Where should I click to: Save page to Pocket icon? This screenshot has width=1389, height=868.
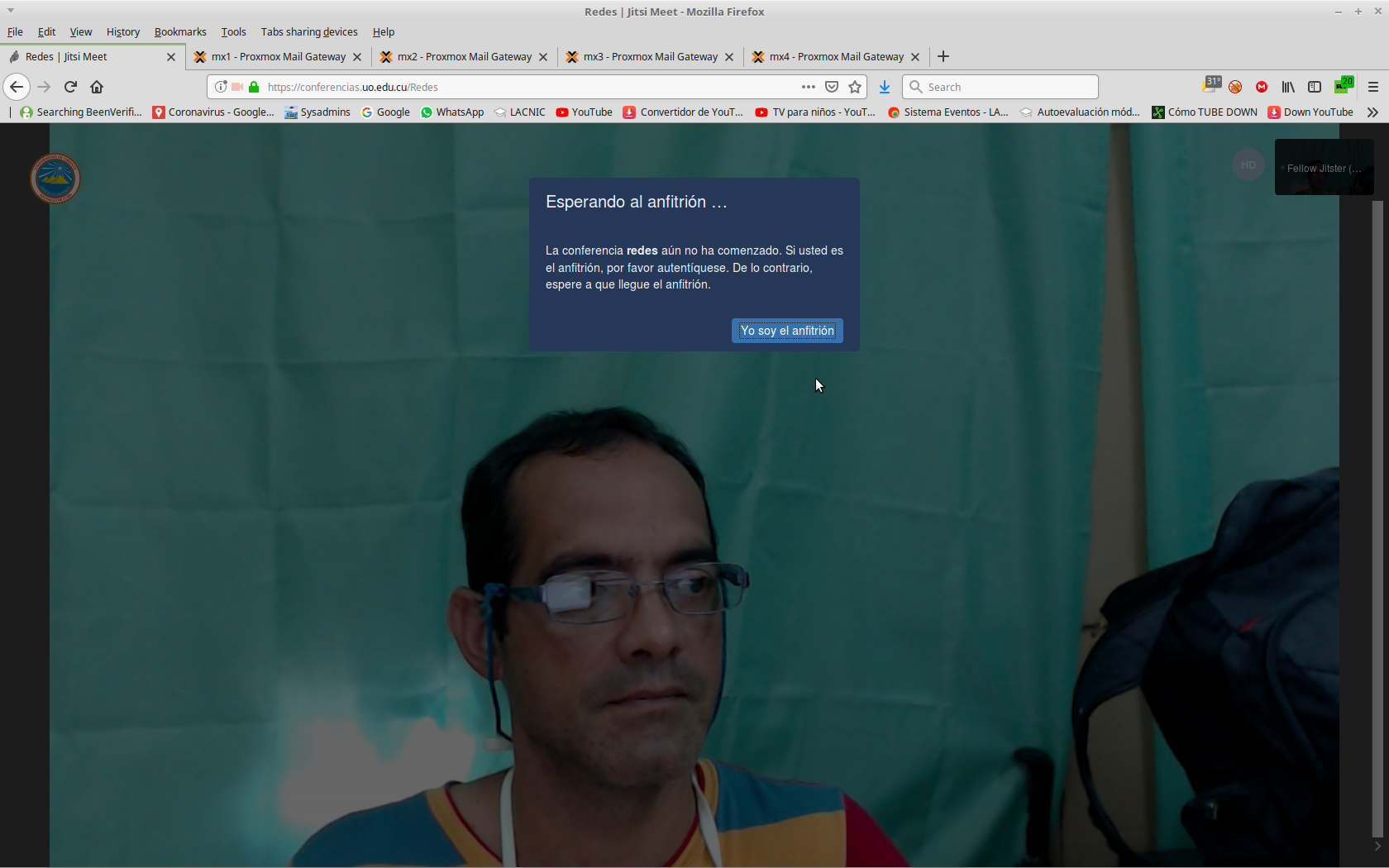832,87
